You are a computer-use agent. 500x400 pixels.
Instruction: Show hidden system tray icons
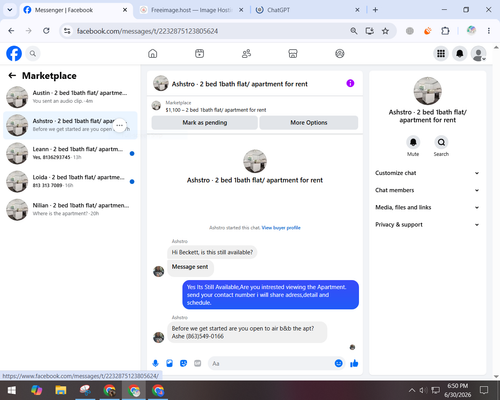click(412, 390)
